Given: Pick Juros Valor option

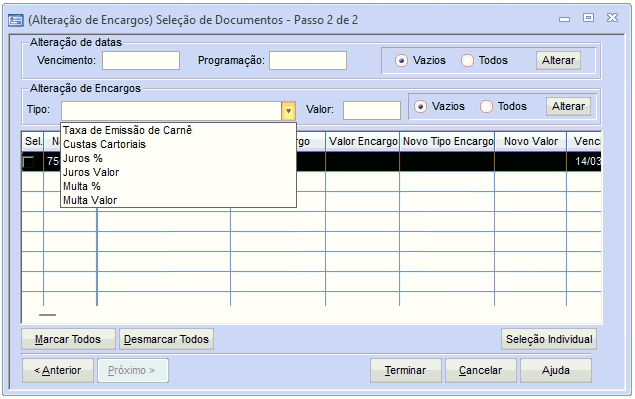Looking at the screenshot, I should (178, 173).
